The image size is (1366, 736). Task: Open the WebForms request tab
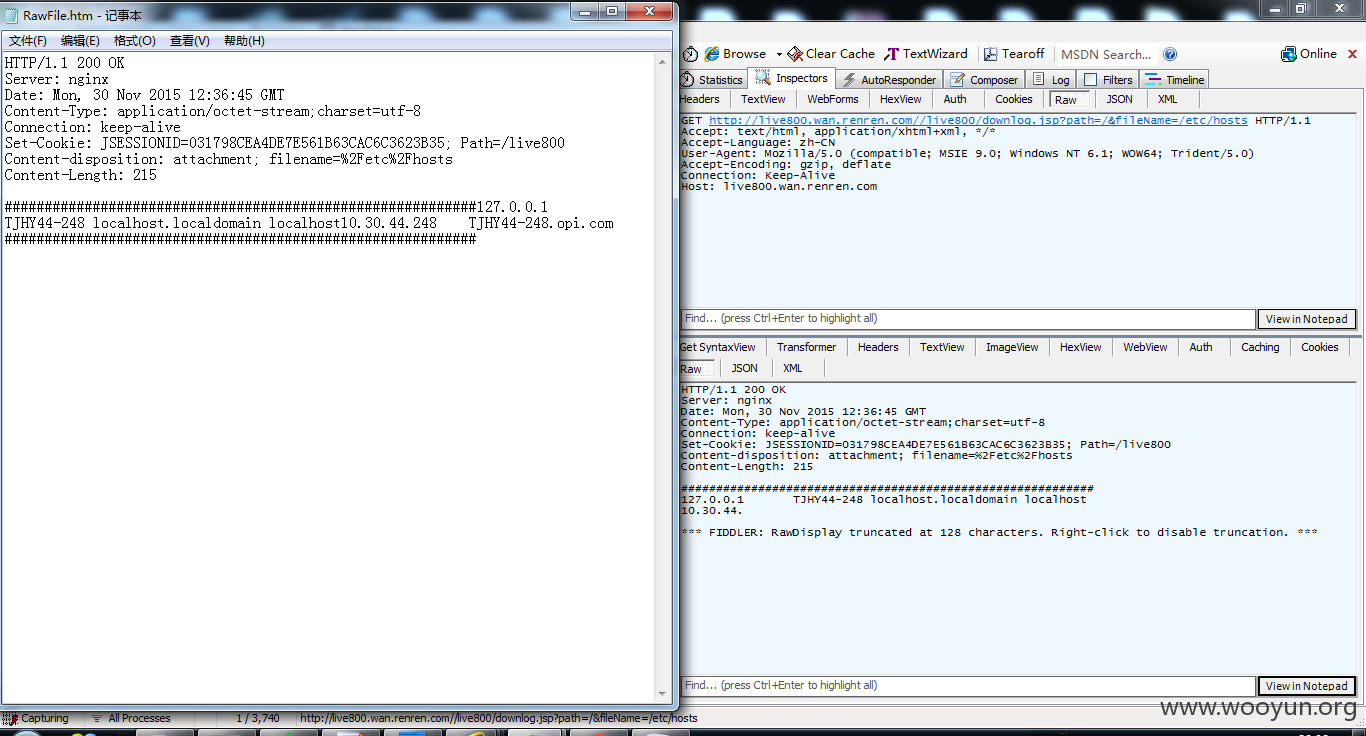click(x=833, y=99)
